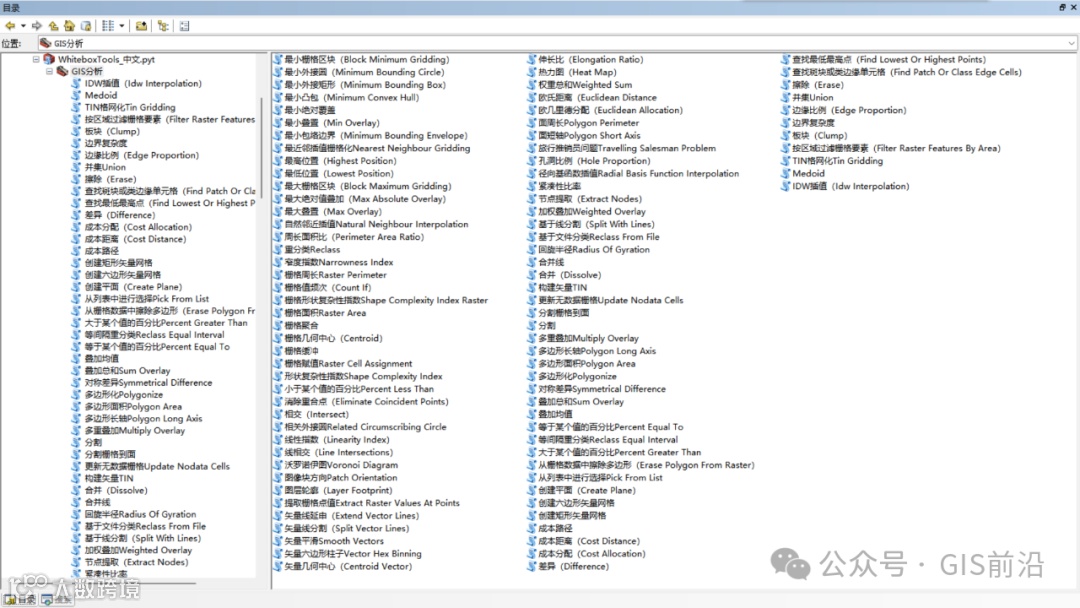Viewport: 1080px width, 608px height.
Task: Select Nearest Neighbour Gridding tool
Action: [x=377, y=148]
